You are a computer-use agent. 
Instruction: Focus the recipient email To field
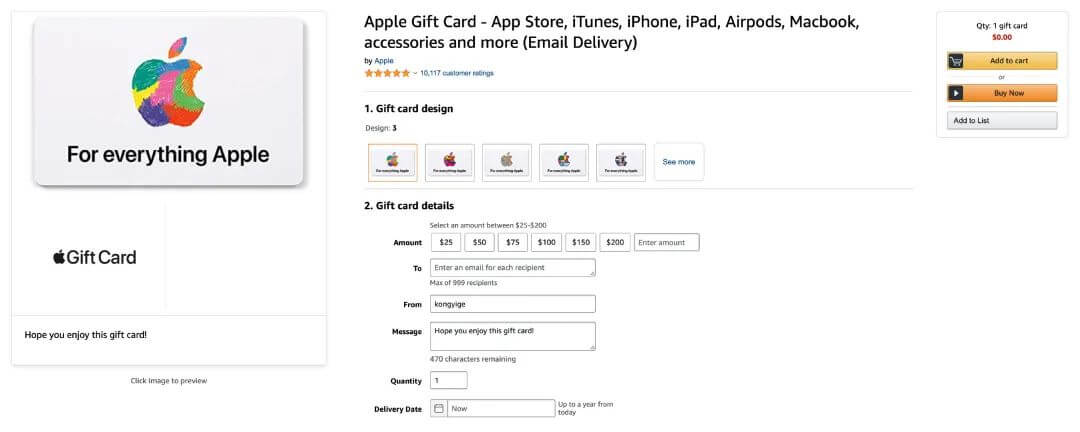point(512,268)
